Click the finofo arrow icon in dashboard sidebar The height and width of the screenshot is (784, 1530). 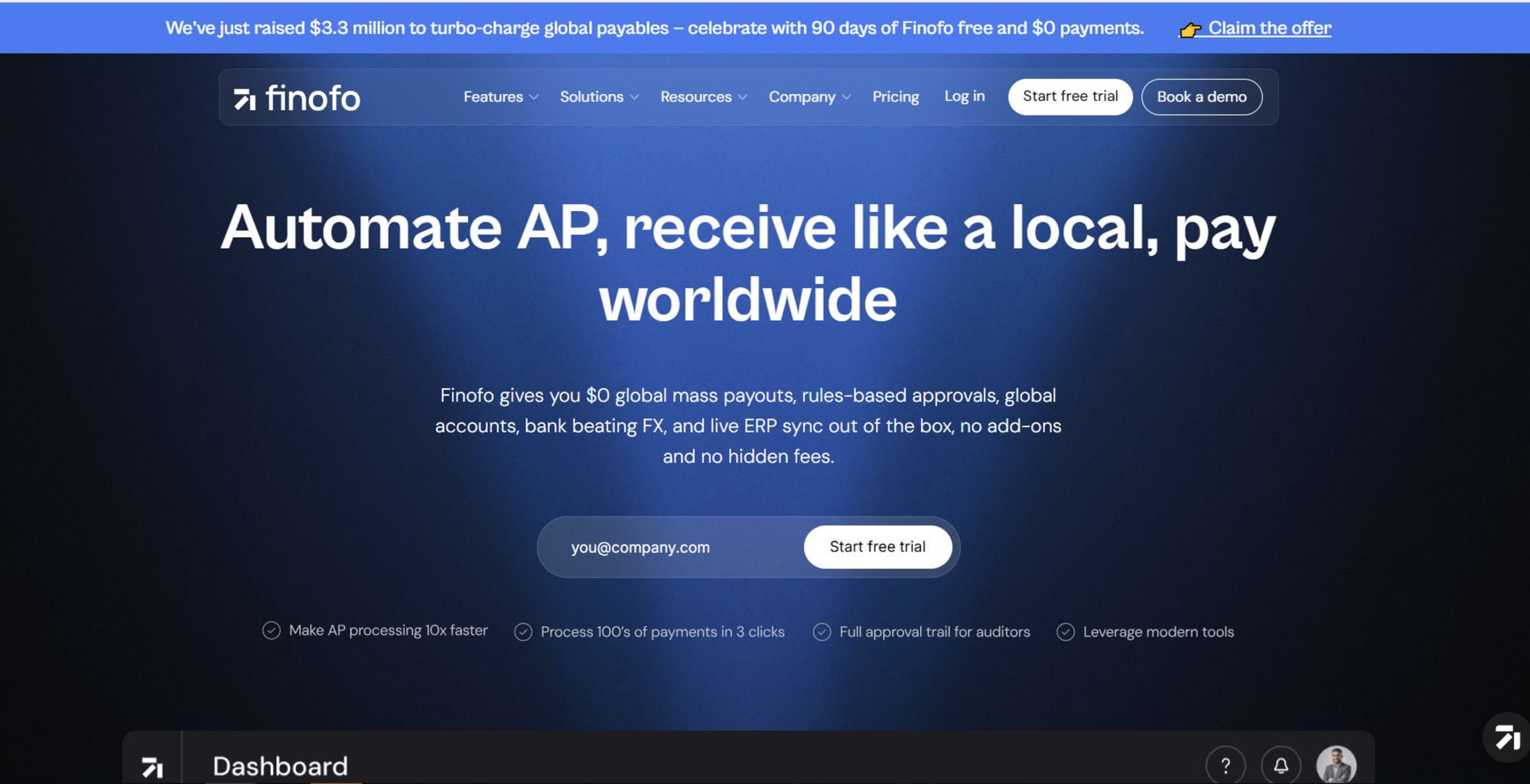[x=152, y=766]
